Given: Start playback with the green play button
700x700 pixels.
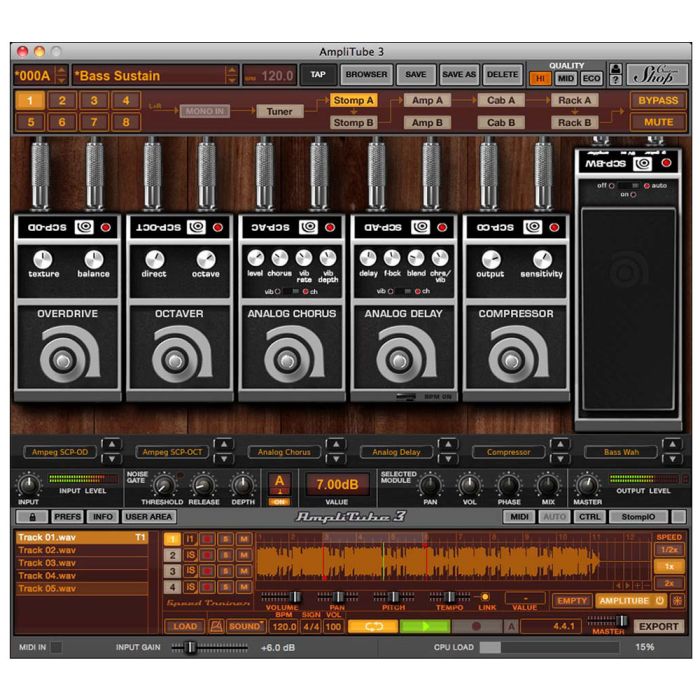Looking at the screenshot, I should (x=425, y=626).
